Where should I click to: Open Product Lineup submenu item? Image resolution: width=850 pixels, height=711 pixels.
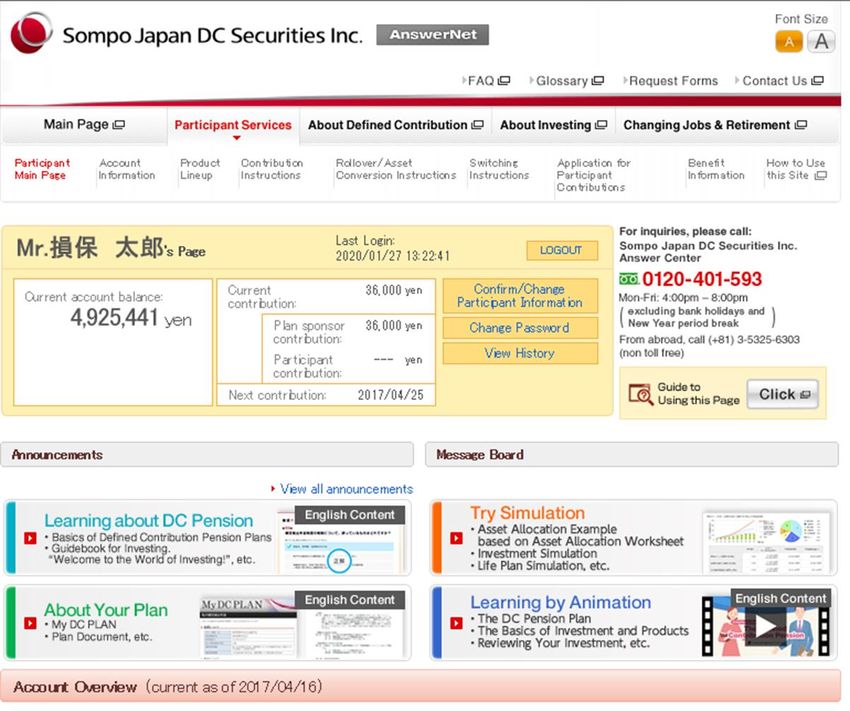coord(199,169)
